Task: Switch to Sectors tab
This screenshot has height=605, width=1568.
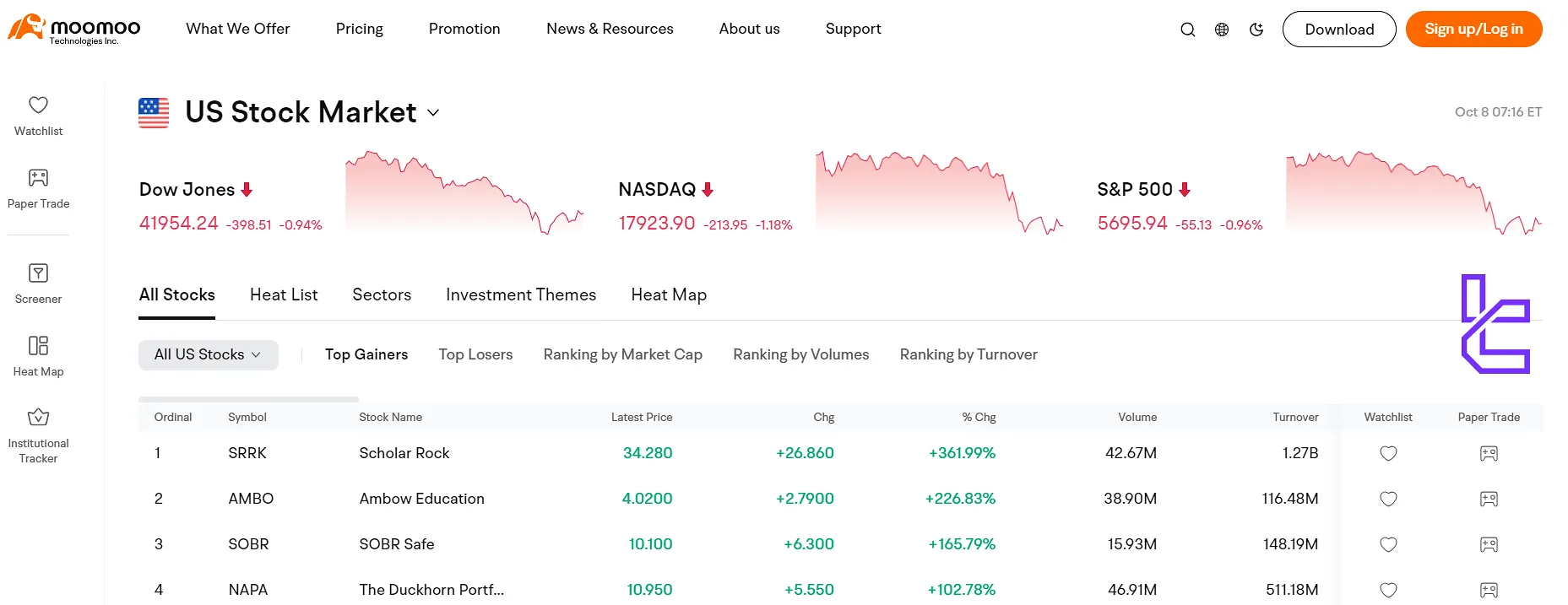Action: click(x=382, y=294)
